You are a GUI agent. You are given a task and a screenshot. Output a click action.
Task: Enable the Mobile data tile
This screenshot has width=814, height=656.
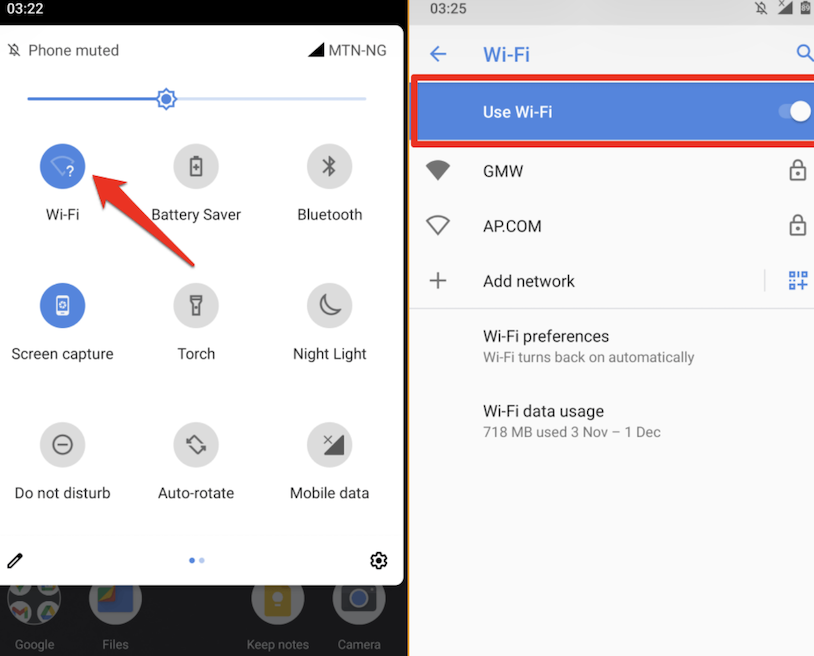pyautogui.click(x=329, y=445)
